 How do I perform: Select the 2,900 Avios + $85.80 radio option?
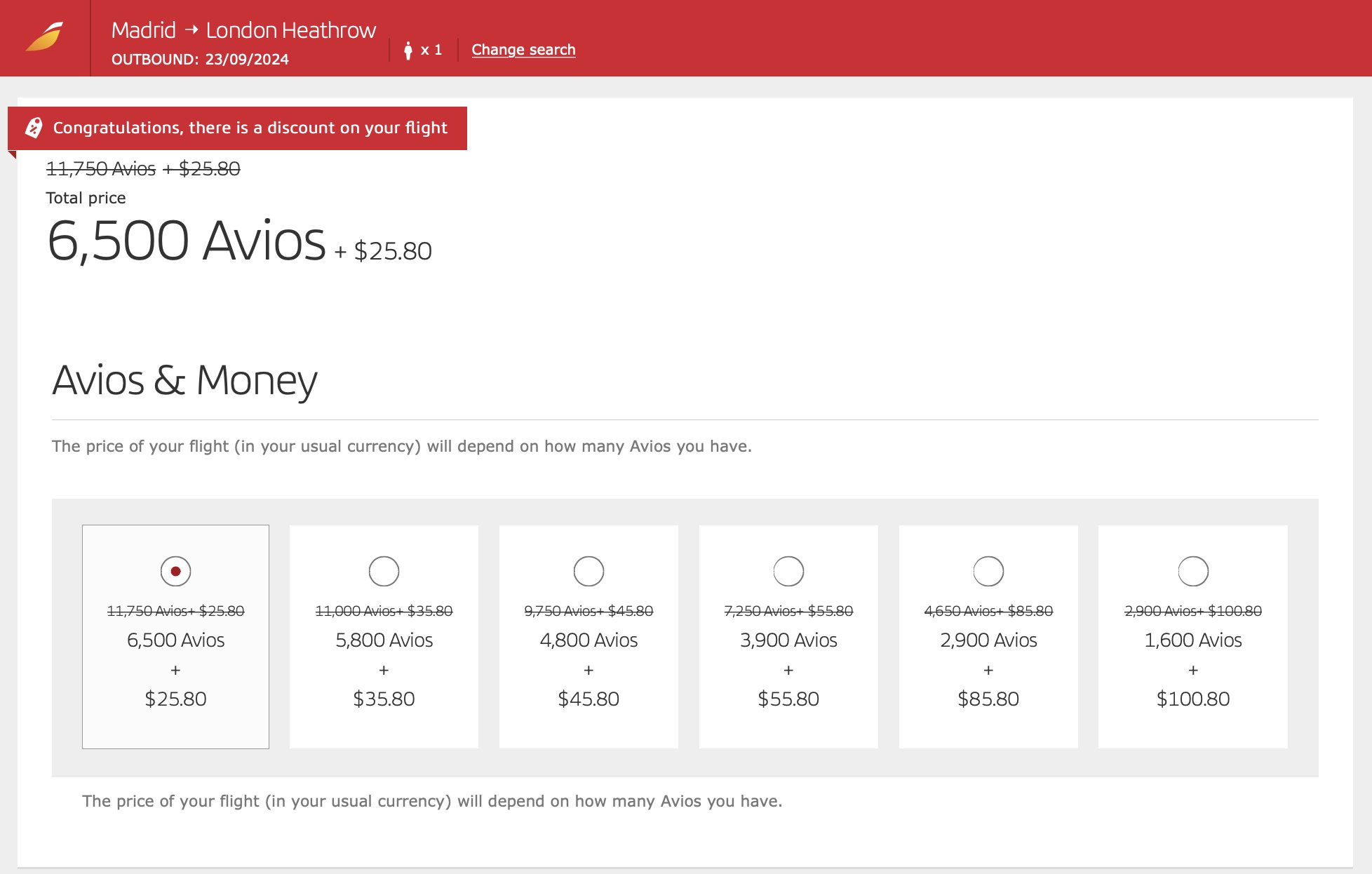(x=988, y=571)
